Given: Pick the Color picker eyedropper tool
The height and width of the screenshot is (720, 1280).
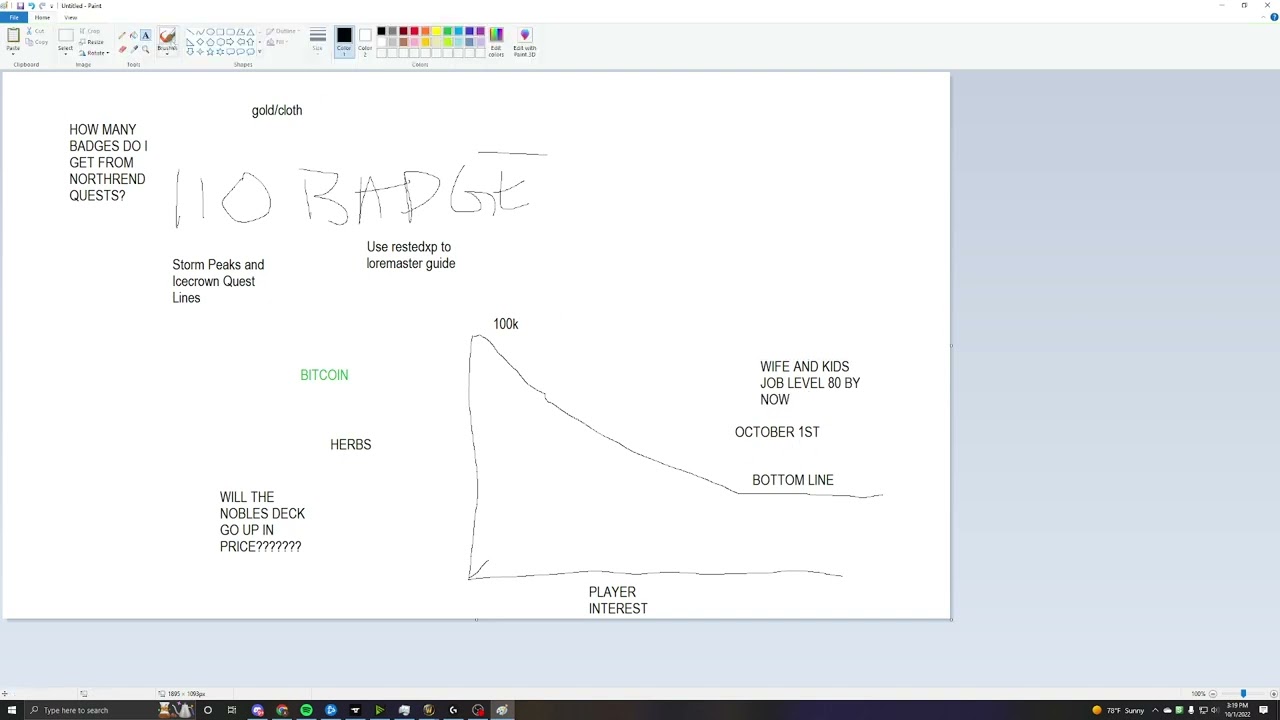Looking at the screenshot, I should tap(134, 49).
